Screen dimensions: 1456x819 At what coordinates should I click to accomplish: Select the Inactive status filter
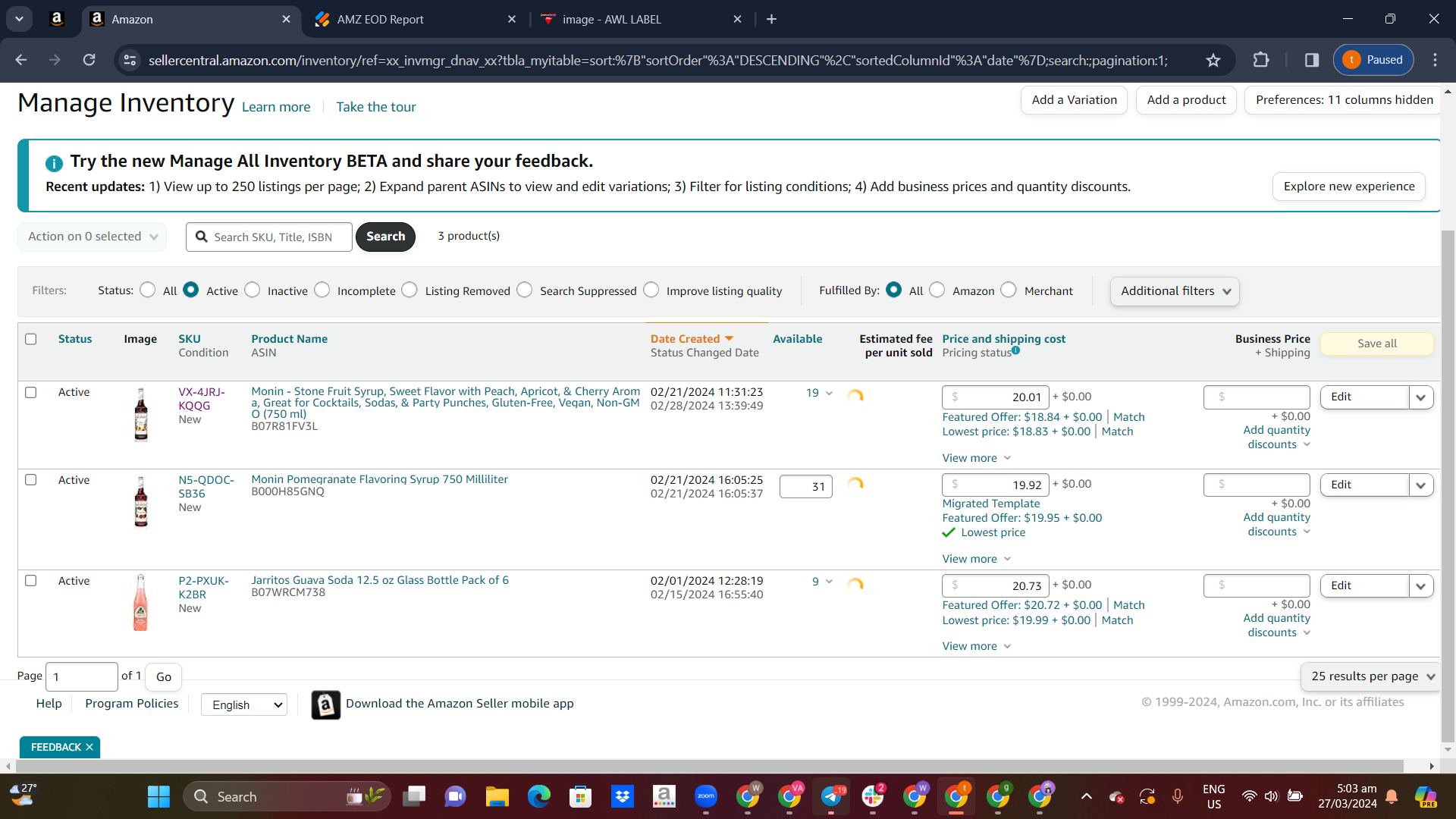pyautogui.click(x=253, y=290)
